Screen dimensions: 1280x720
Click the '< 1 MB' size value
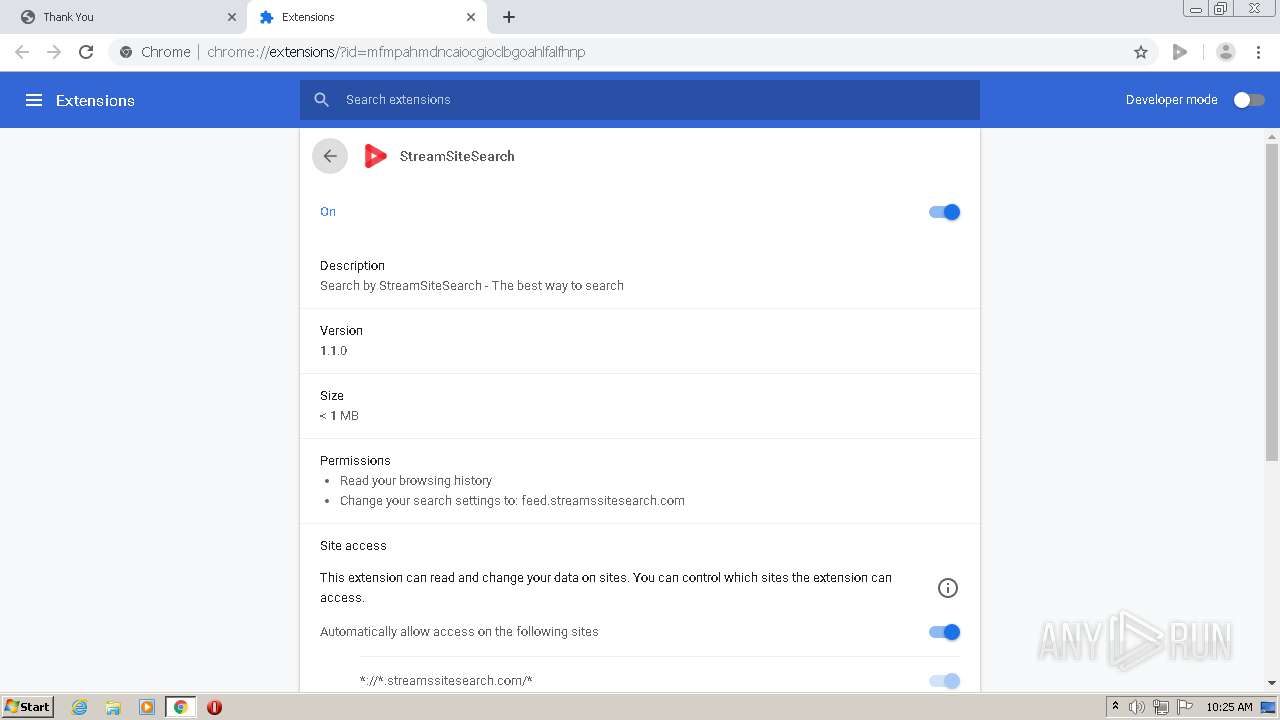(x=339, y=416)
